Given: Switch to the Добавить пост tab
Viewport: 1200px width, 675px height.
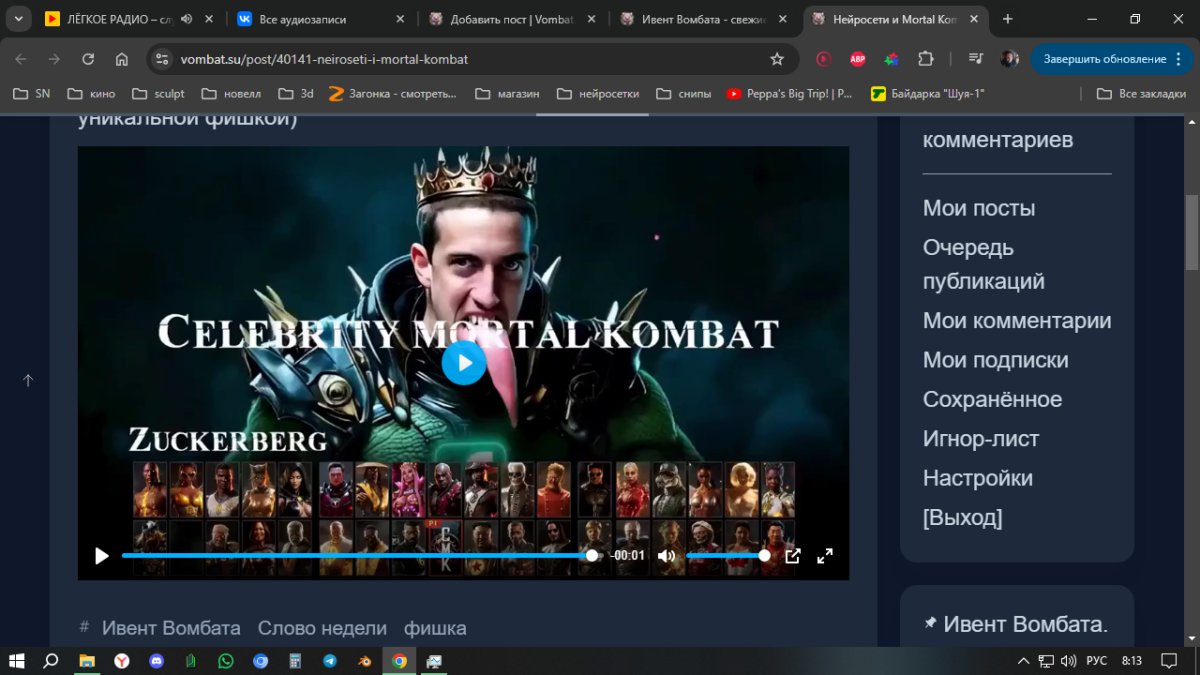Looking at the screenshot, I should (x=512, y=19).
